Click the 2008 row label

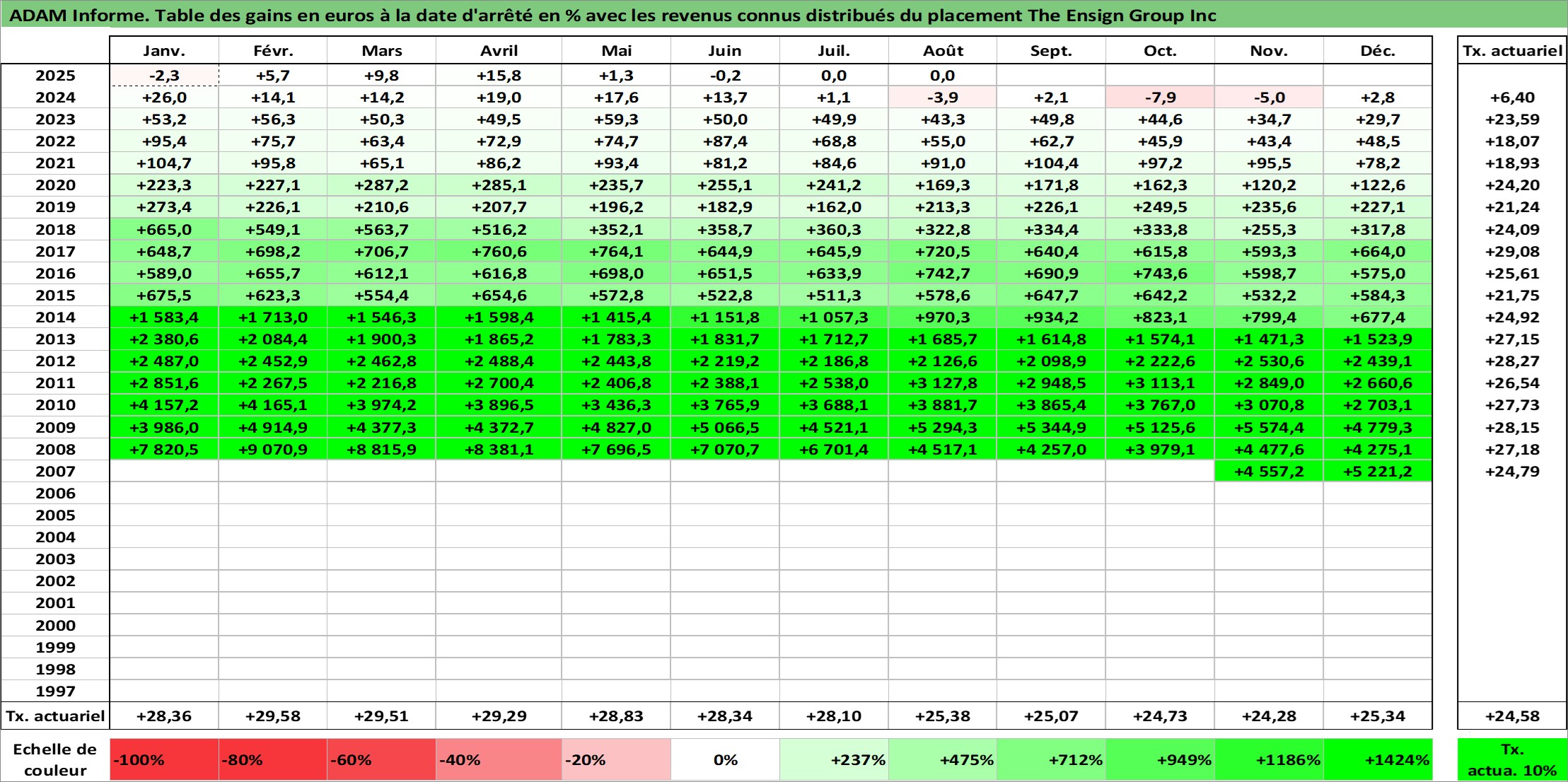55,450
